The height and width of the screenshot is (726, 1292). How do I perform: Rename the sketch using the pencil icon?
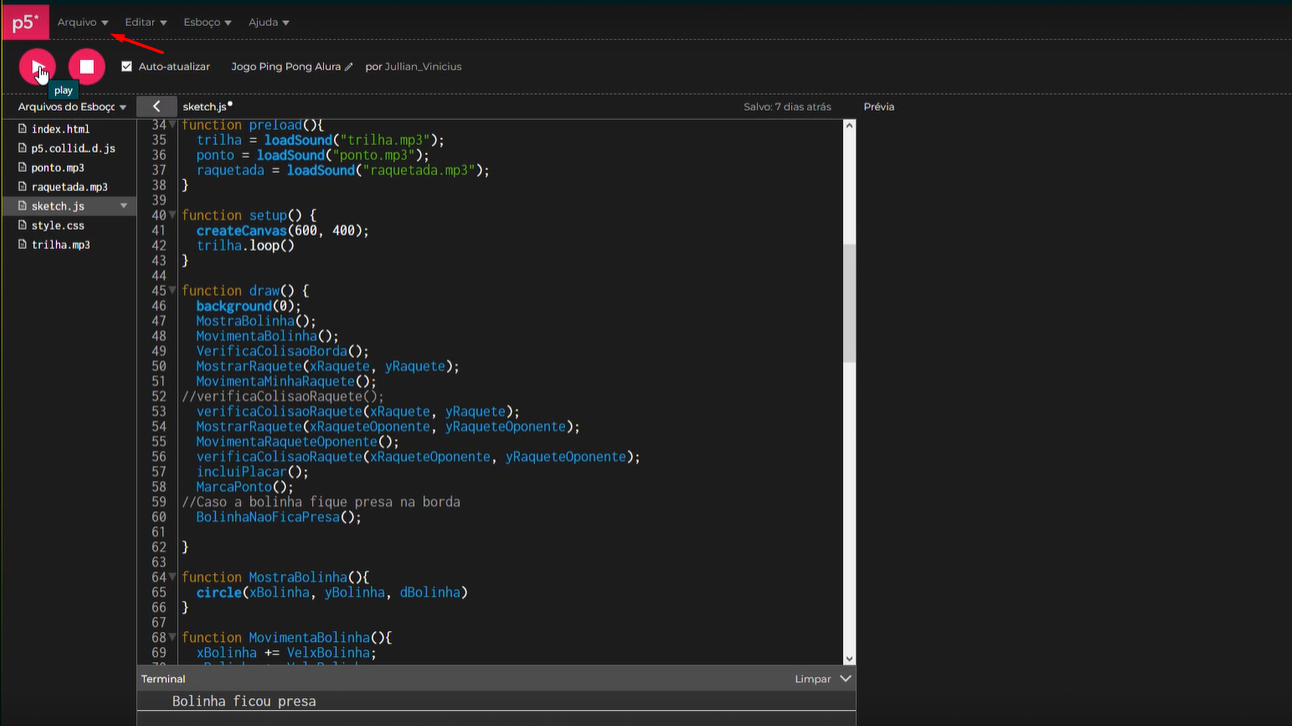pyautogui.click(x=349, y=66)
